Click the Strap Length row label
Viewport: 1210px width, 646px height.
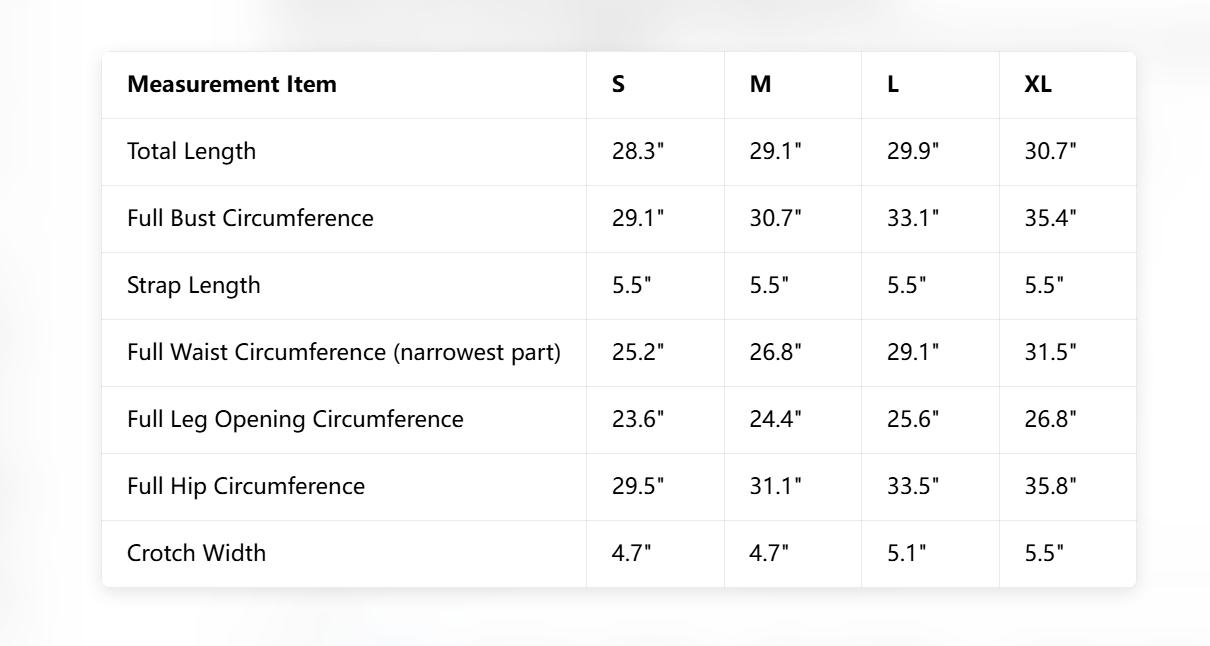pos(193,286)
